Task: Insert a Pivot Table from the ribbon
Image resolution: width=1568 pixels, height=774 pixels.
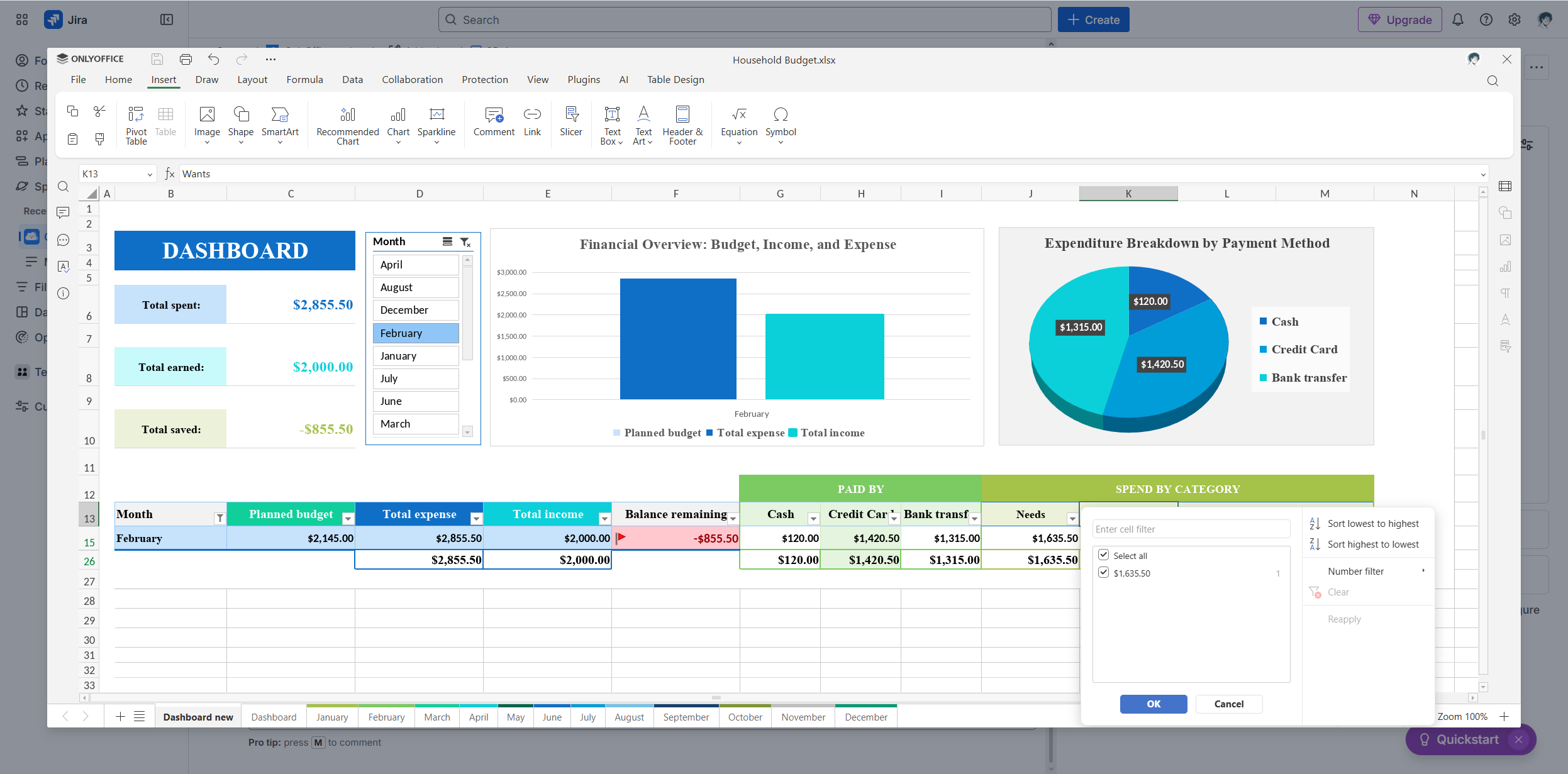Action: [x=136, y=124]
